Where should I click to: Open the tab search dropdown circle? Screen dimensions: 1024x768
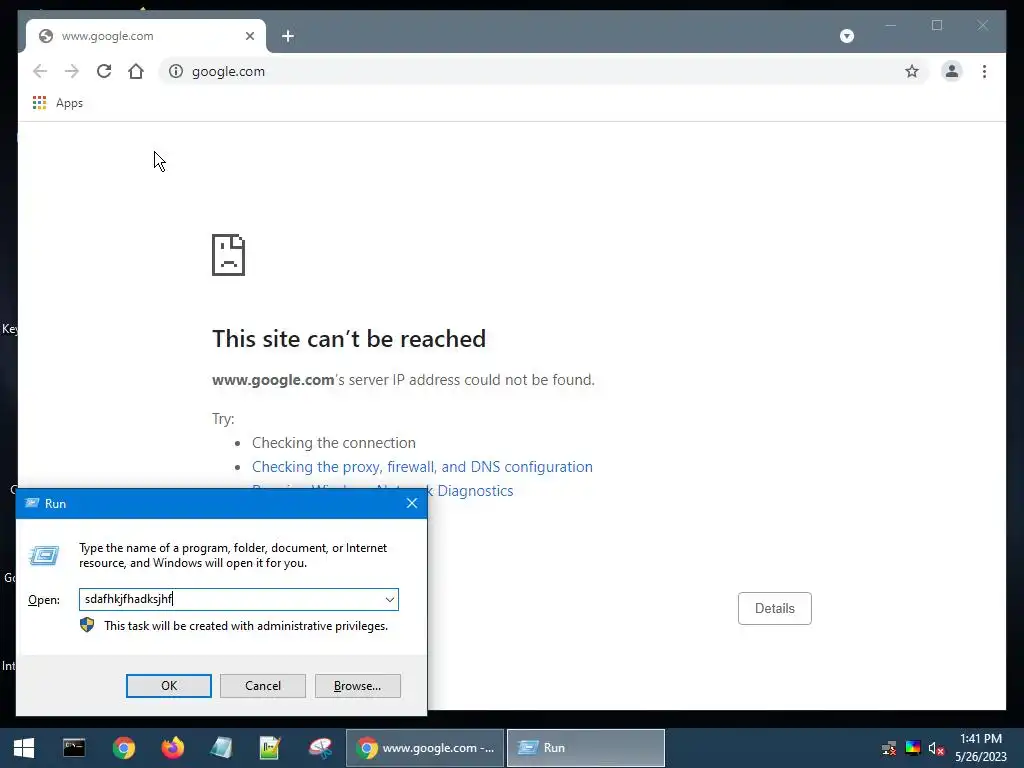846,36
